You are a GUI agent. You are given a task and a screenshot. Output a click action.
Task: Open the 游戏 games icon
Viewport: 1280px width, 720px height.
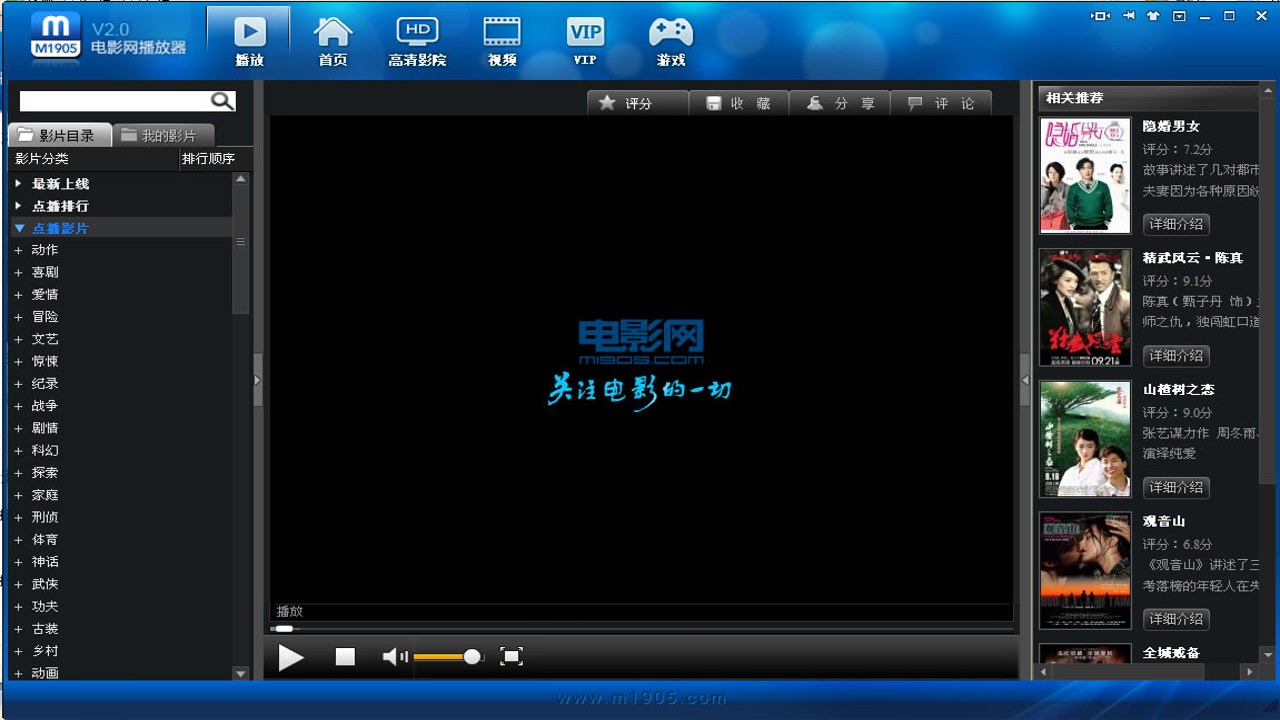(x=670, y=40)
